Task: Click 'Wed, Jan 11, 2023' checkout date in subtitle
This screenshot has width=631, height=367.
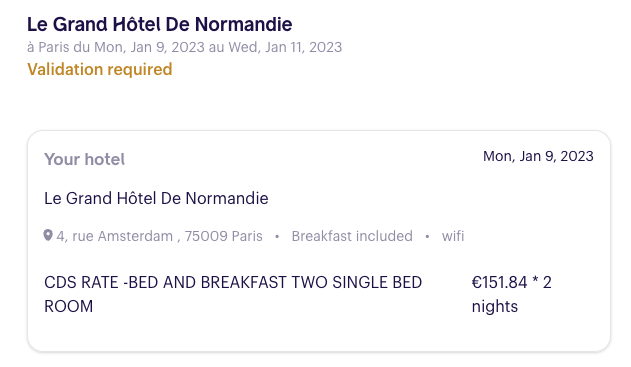Action: (285, 47)
